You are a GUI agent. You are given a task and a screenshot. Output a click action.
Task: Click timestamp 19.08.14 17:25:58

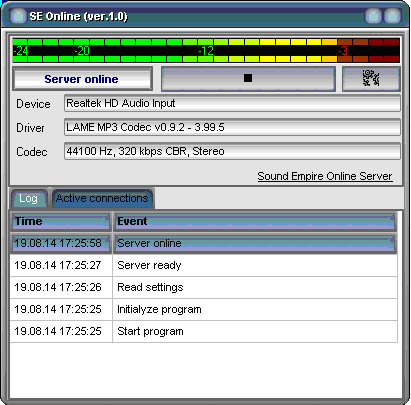coord(58,243)
